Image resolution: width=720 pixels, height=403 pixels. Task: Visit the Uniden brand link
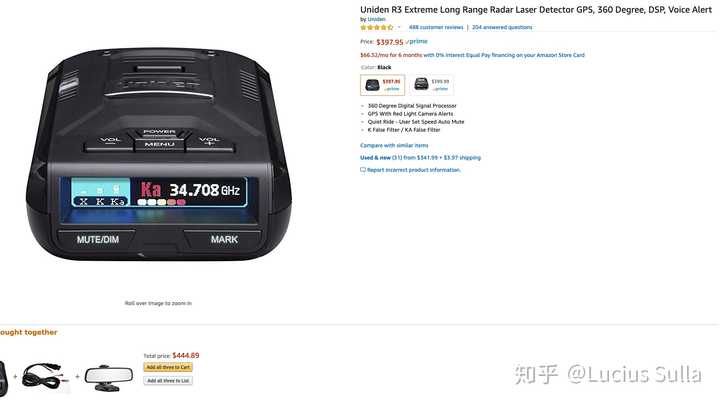pos(377,19)
